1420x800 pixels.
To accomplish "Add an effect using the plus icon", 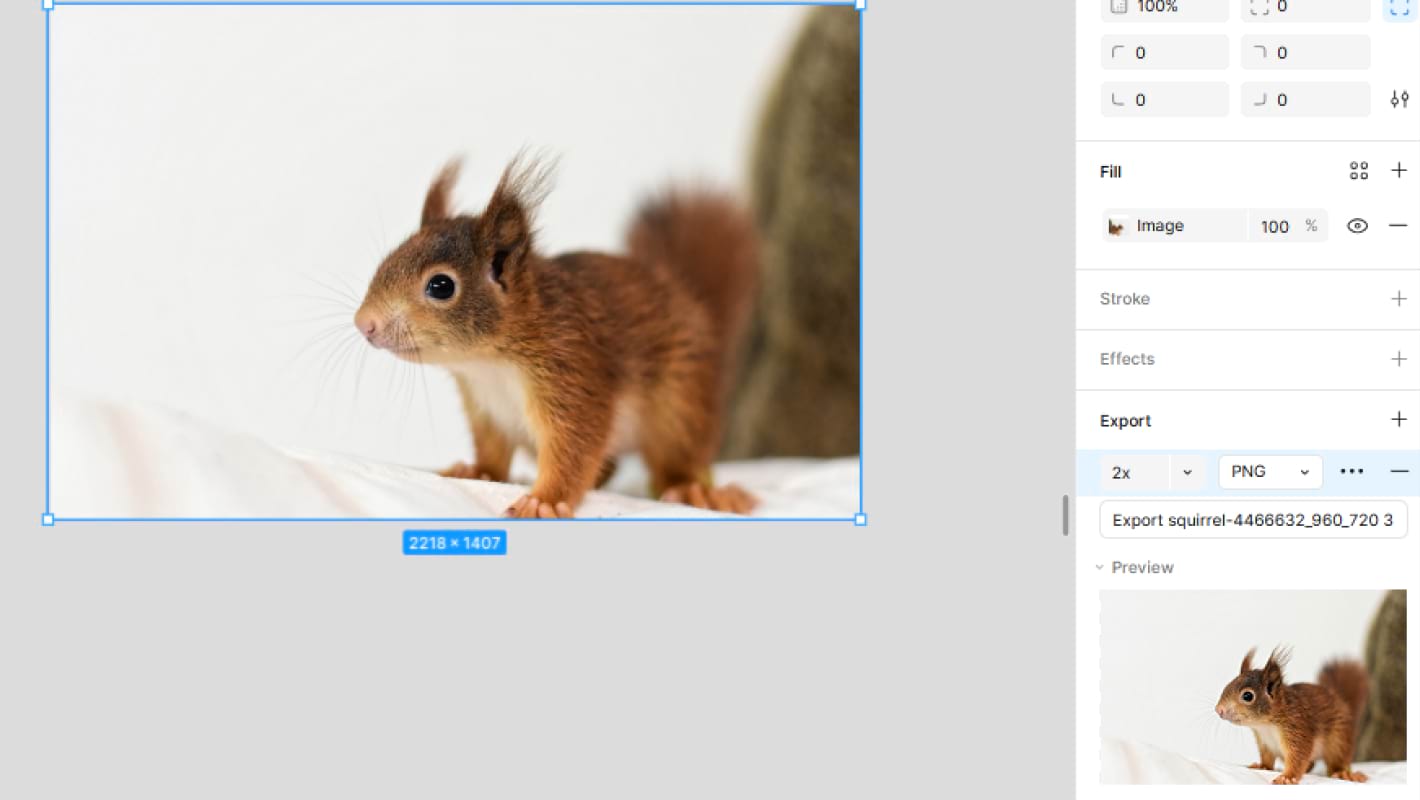I will [x=1399, y=359].
